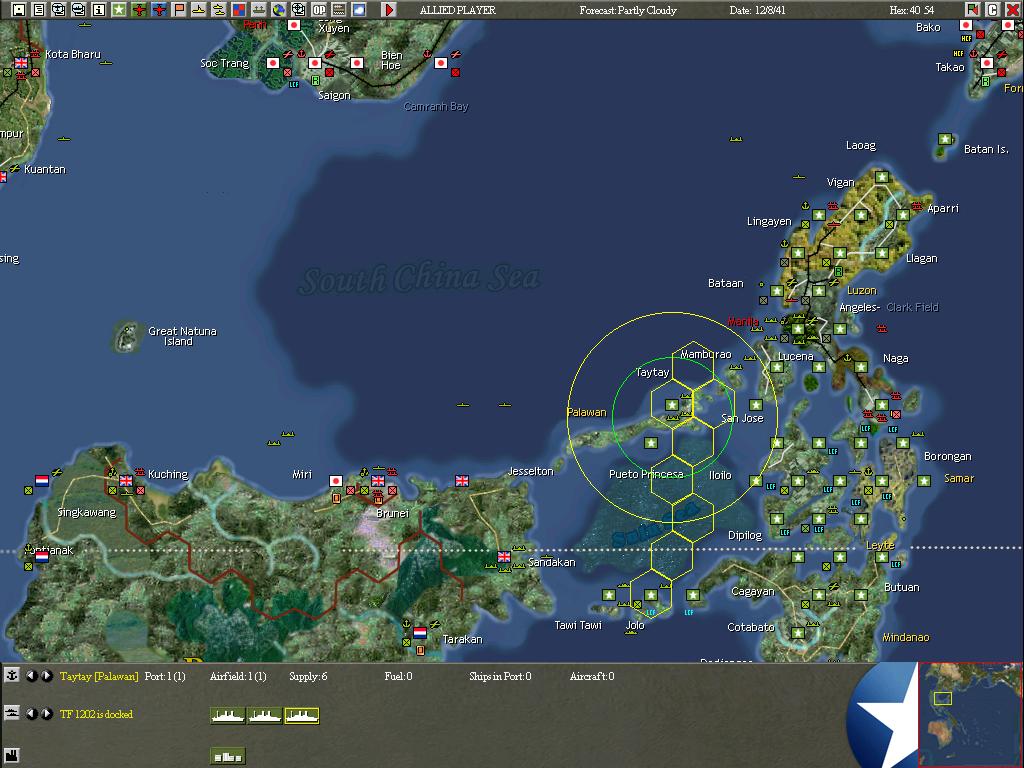Click 'Ships in Port: 0' text
1024x768 pixels.
(500, 676)
